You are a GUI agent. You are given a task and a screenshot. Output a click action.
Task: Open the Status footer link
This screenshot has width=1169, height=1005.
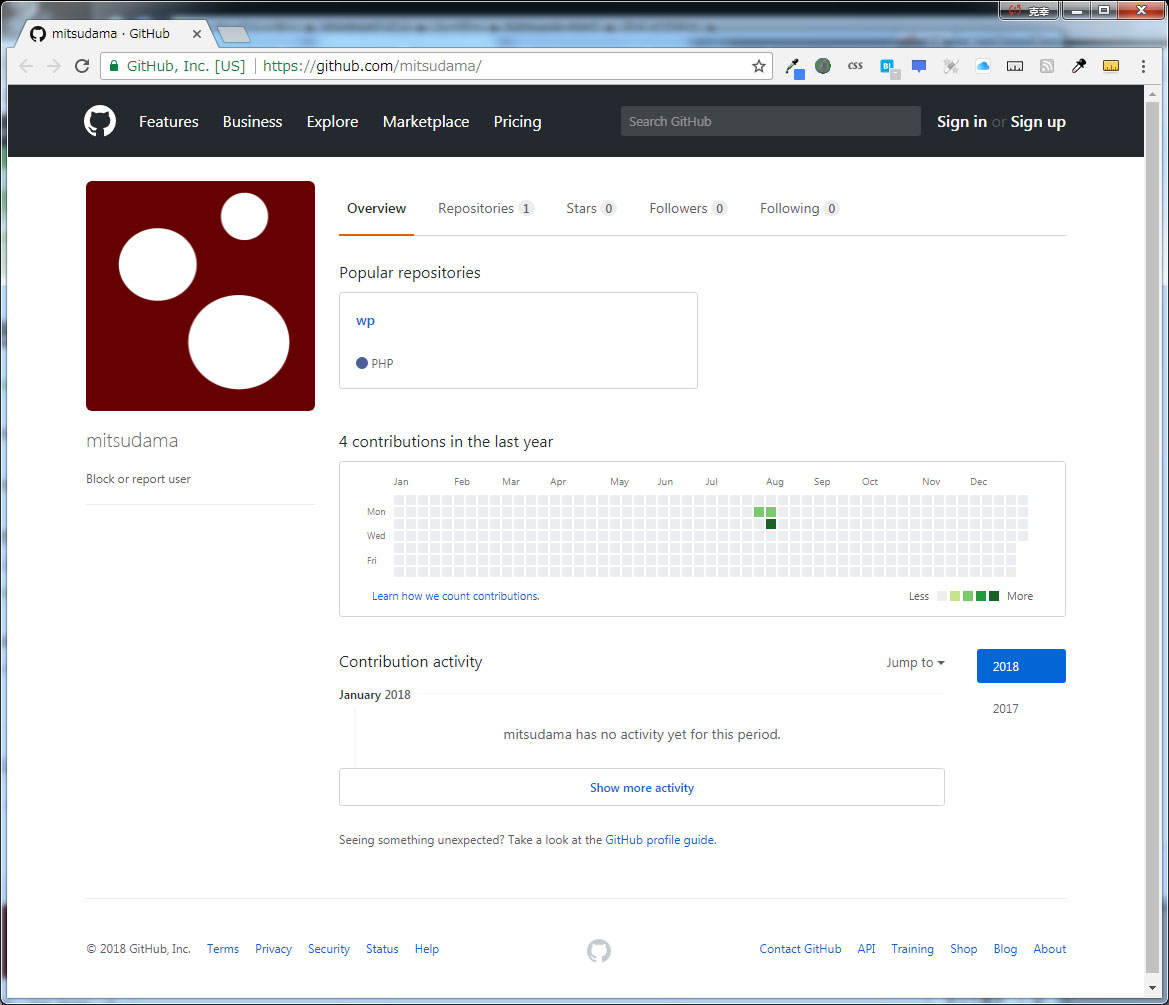[x=382, y=949]
